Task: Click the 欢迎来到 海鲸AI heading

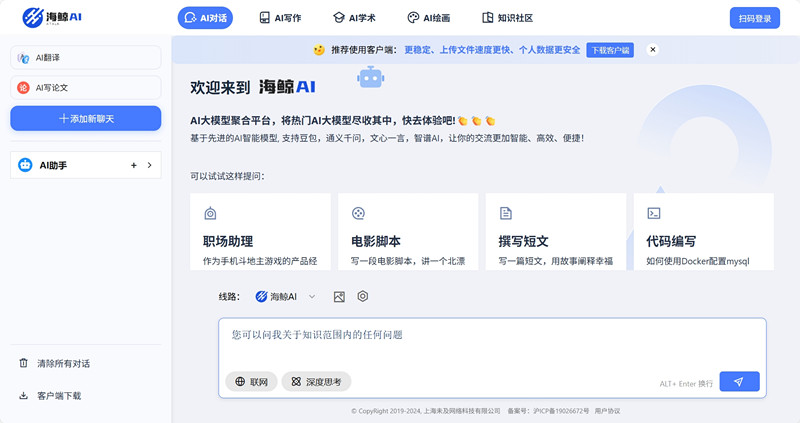Action: 253,87
